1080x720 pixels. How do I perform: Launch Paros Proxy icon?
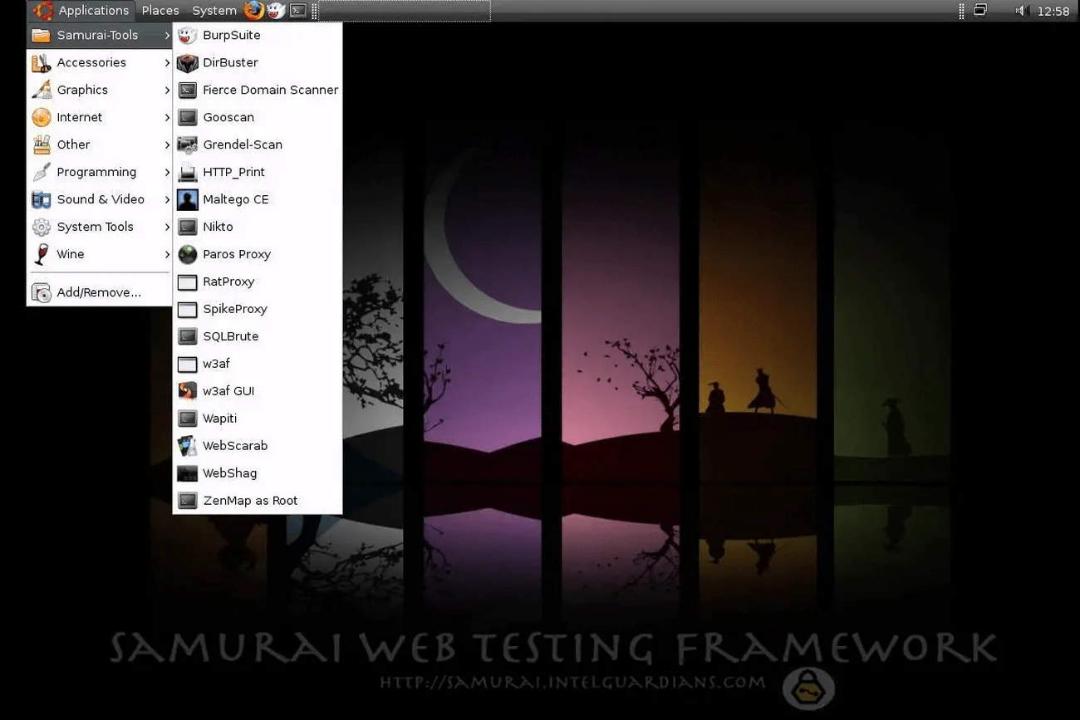pos(187,254)
